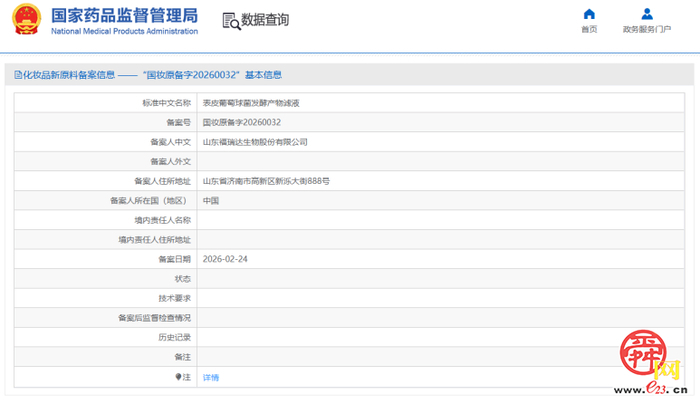Click the 备案人所在国 value 中国
The image size is (700, 404).
(211, 200)
